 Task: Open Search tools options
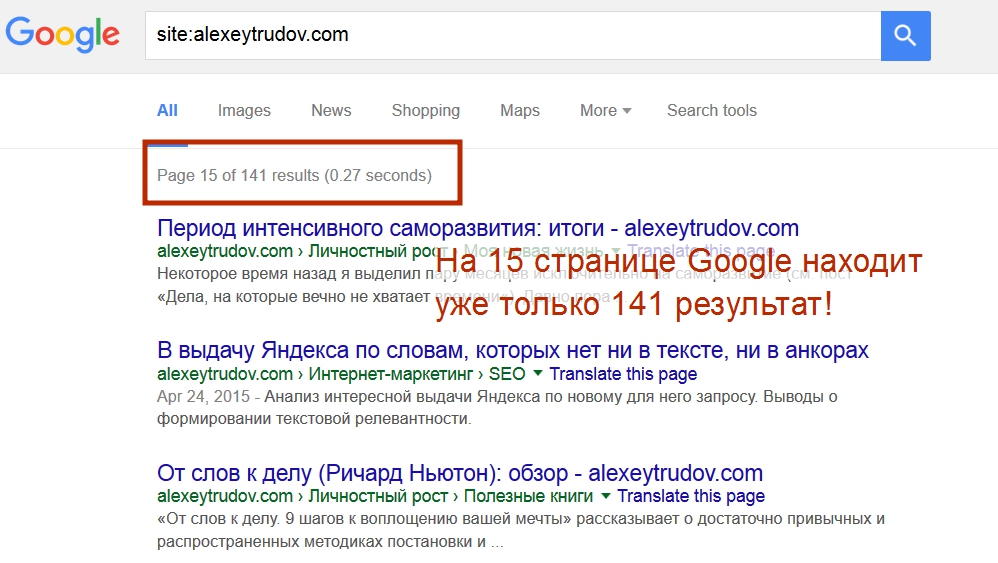click(x=711, y=111)
